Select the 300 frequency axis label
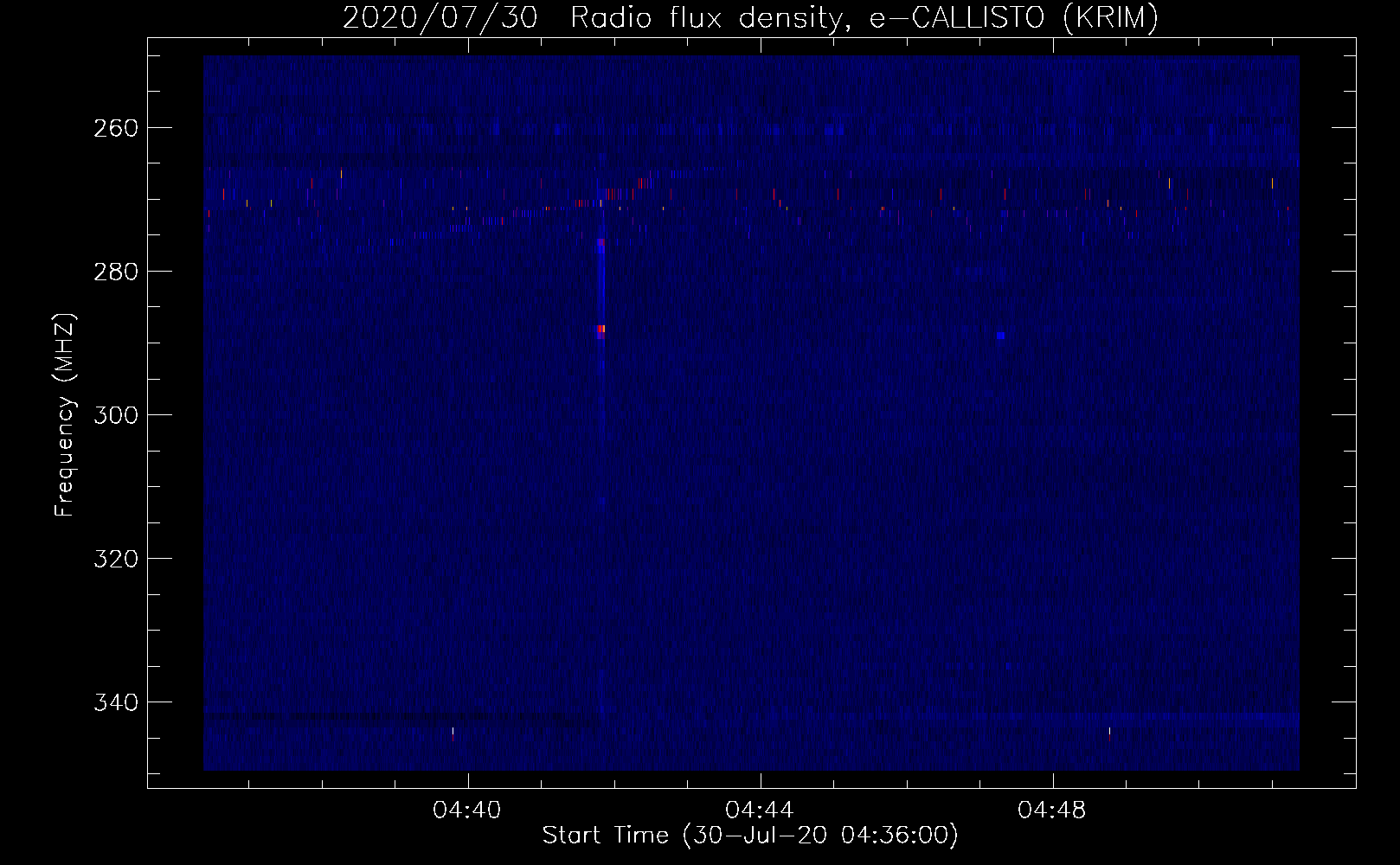Image resolution: width=1400 pixels, height=865 pixels. point(114,415)
